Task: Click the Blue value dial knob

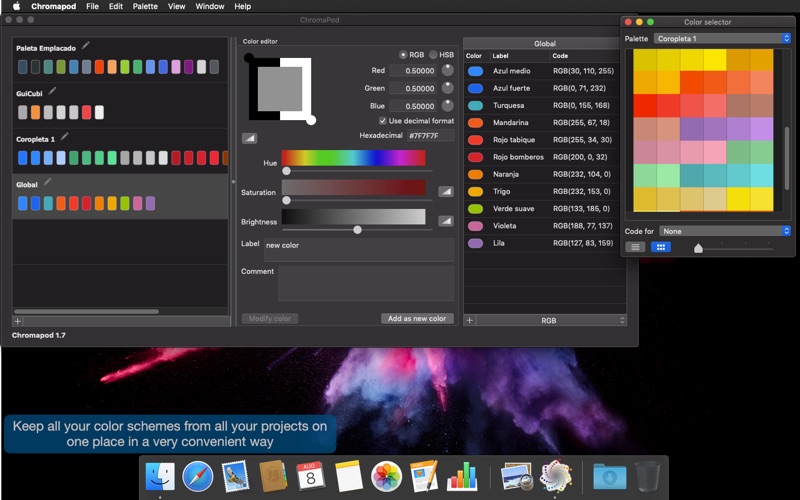Action: (x=447, y=106)
